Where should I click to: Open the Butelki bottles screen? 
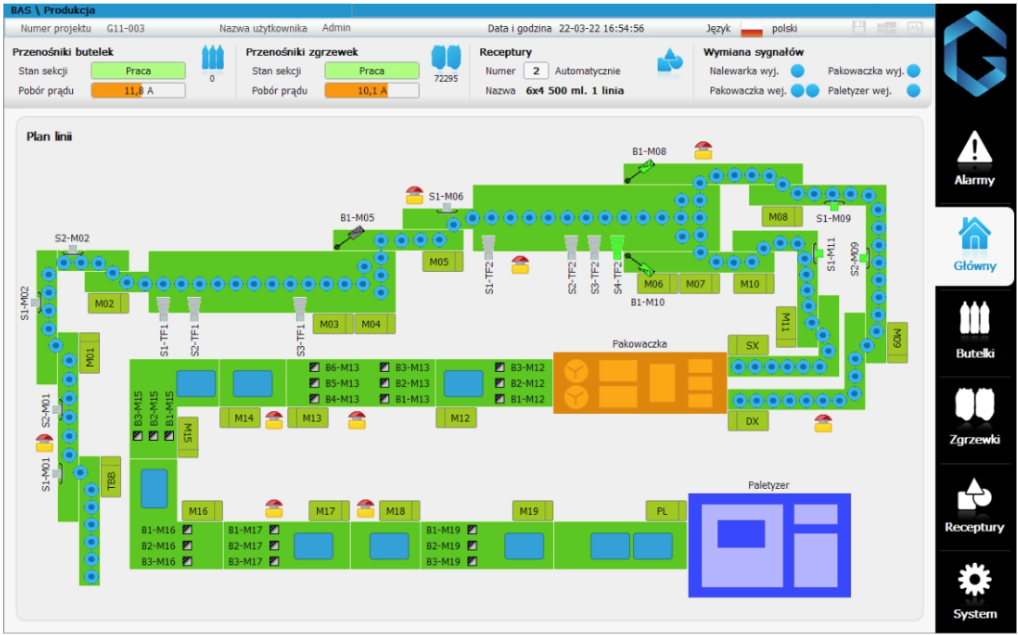(x=974, y=330)
